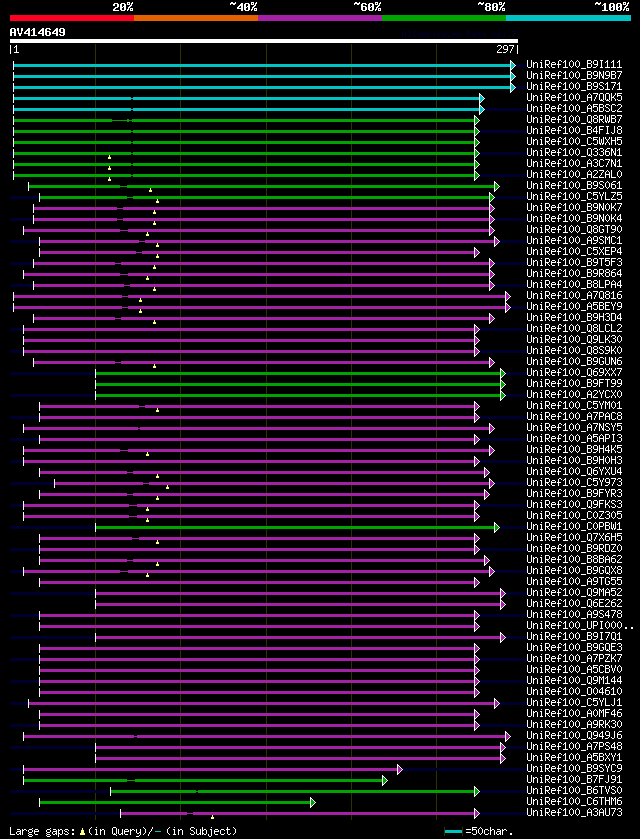
Task: Click the truncated UniRef100_UPI000.. label
Action: coord(580,626)
